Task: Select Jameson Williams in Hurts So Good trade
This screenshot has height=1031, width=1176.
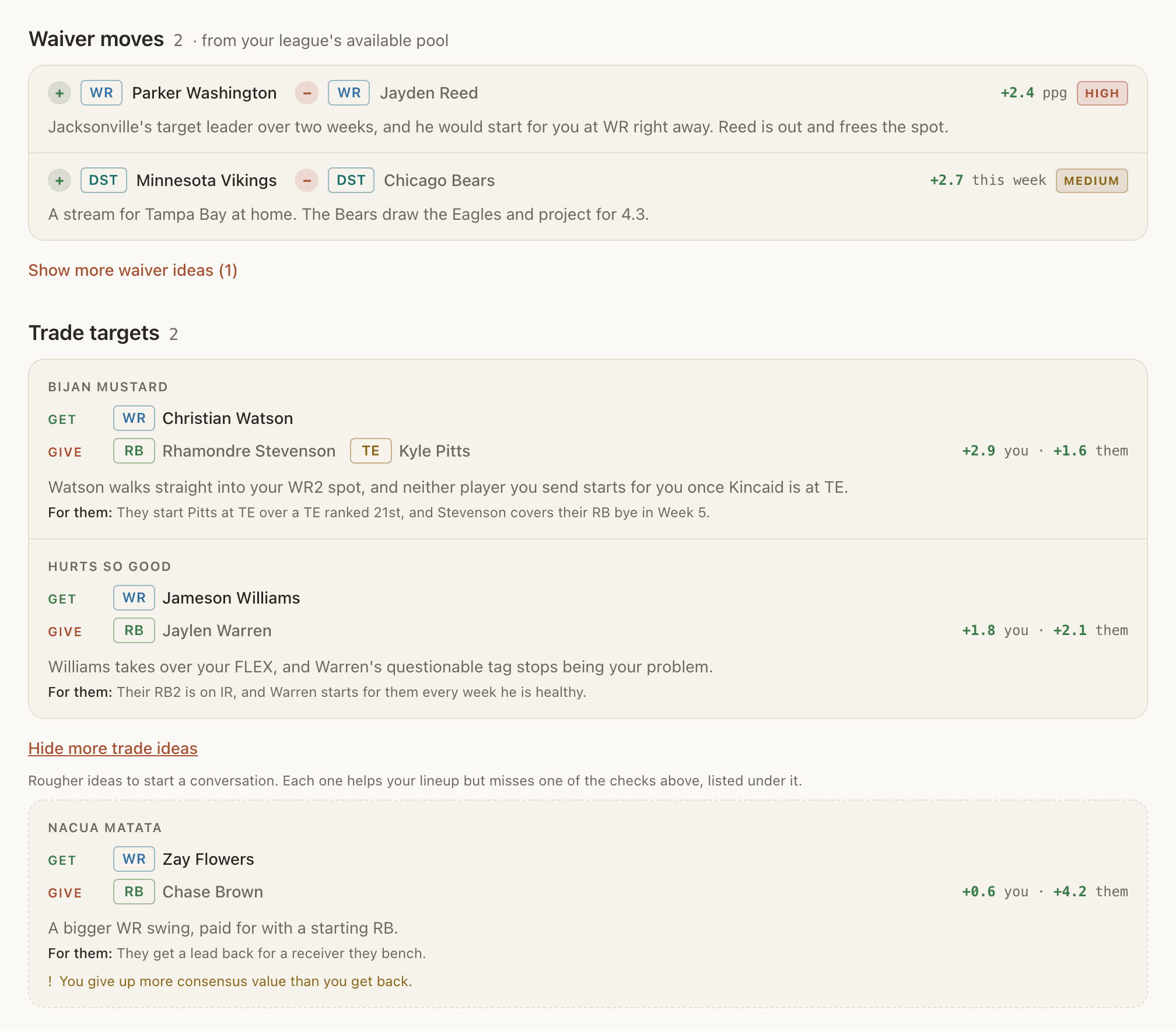Action: click(231, 598)
